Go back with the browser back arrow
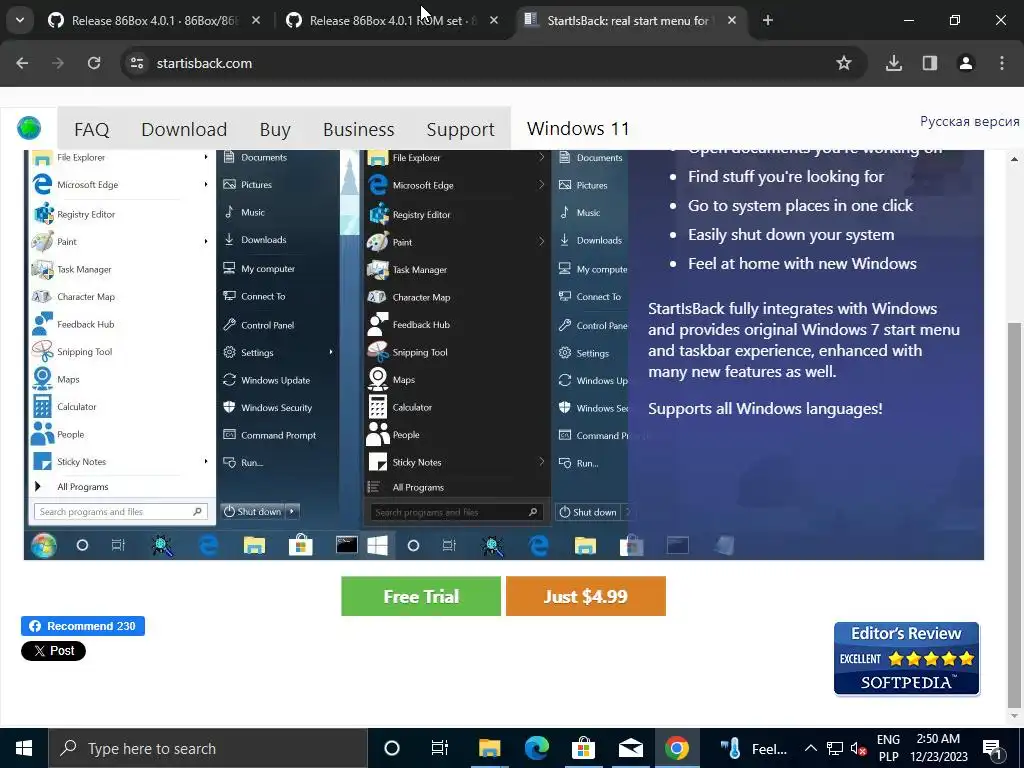The height and width of the screenshot is (768, 1024). point(22,63)
